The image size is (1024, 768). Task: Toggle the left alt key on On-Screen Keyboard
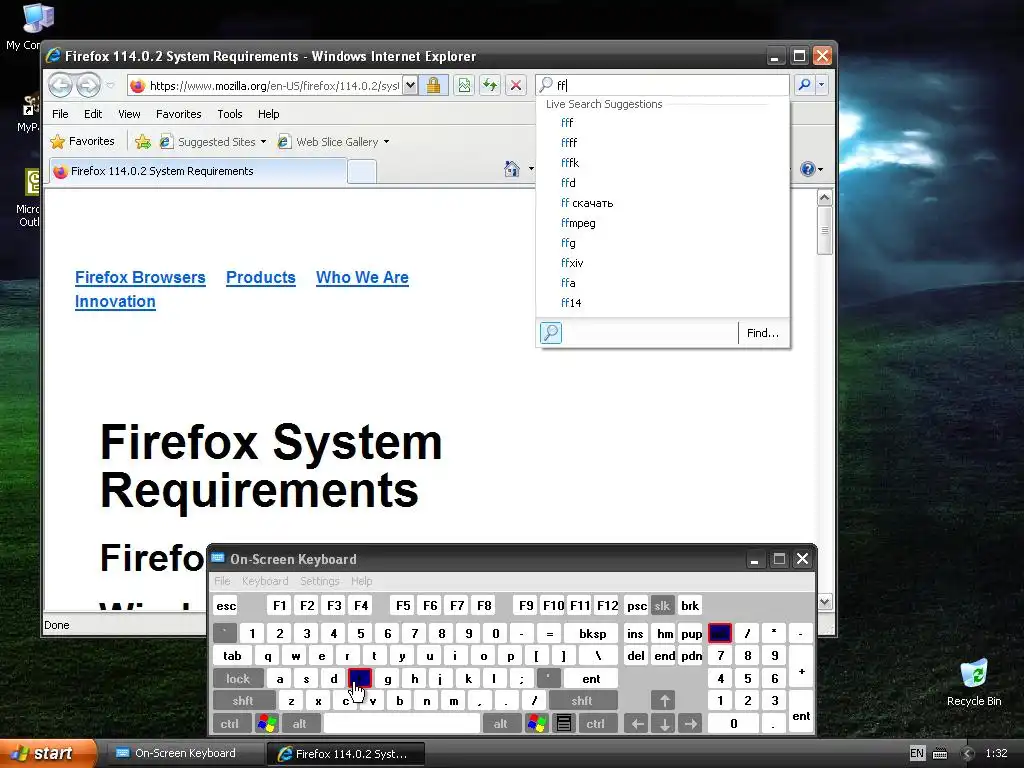click(299, 724)
